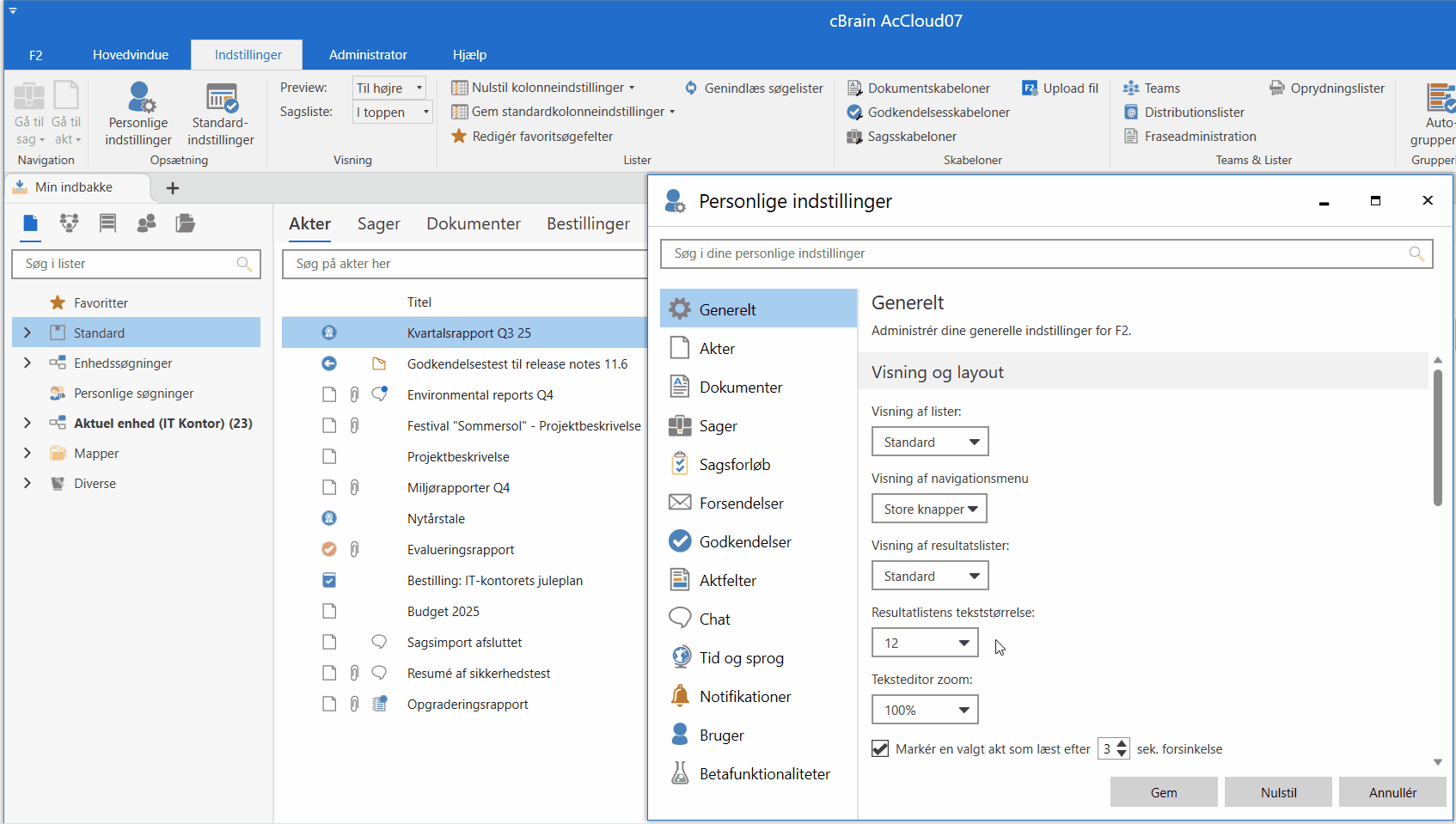Screen dimensions: 1456x824
Task: Select Notifikationer in the settings sidebar
Action: (744, 697)
